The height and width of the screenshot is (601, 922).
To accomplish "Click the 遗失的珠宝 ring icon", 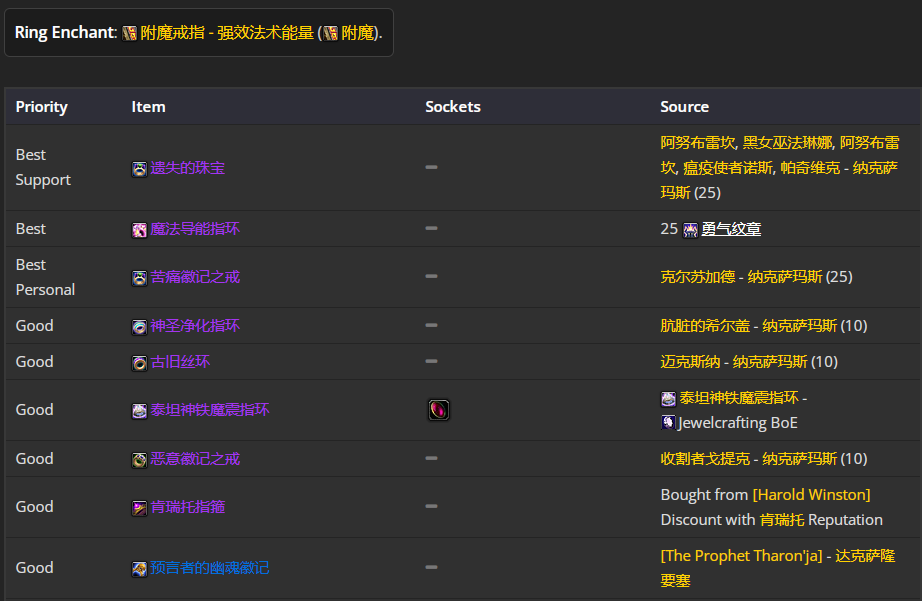I will point(139,169).
